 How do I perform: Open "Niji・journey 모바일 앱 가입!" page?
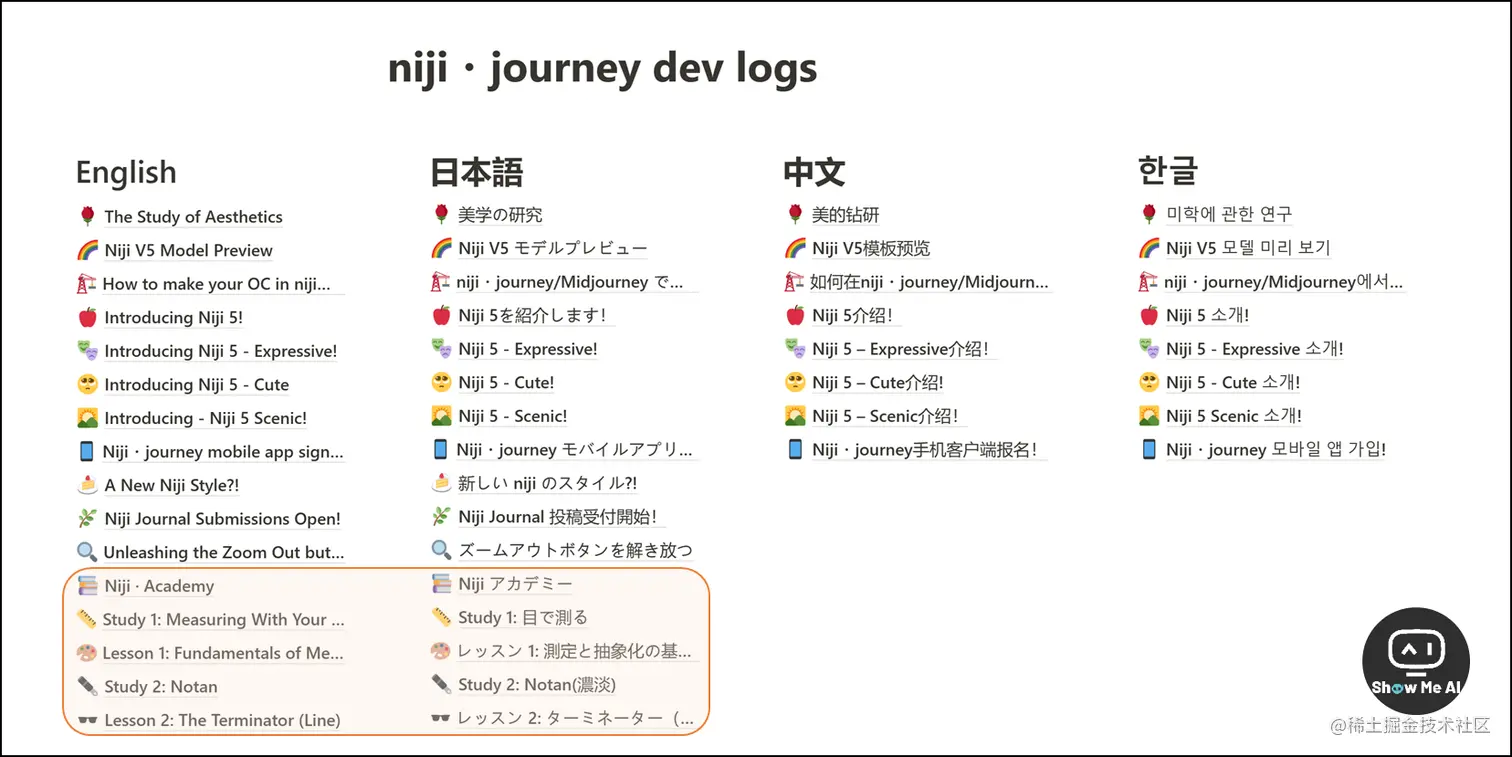coord(1276,449)
